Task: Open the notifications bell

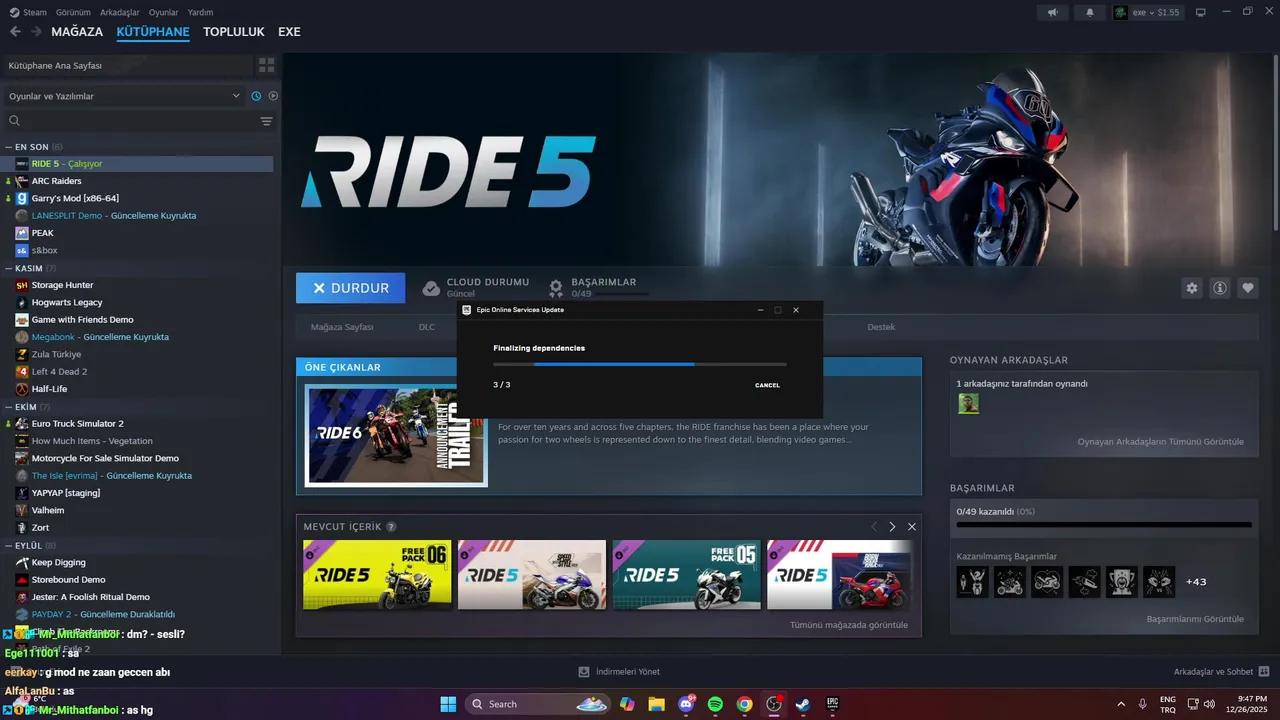Action: click(x=1090, y=12)
